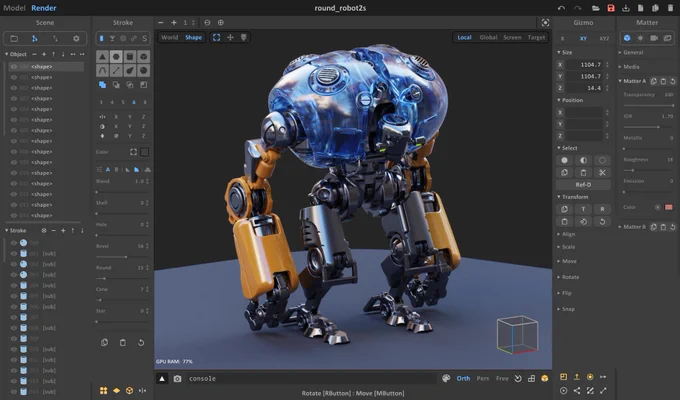Collapse the Transform section

click(572, 197)
